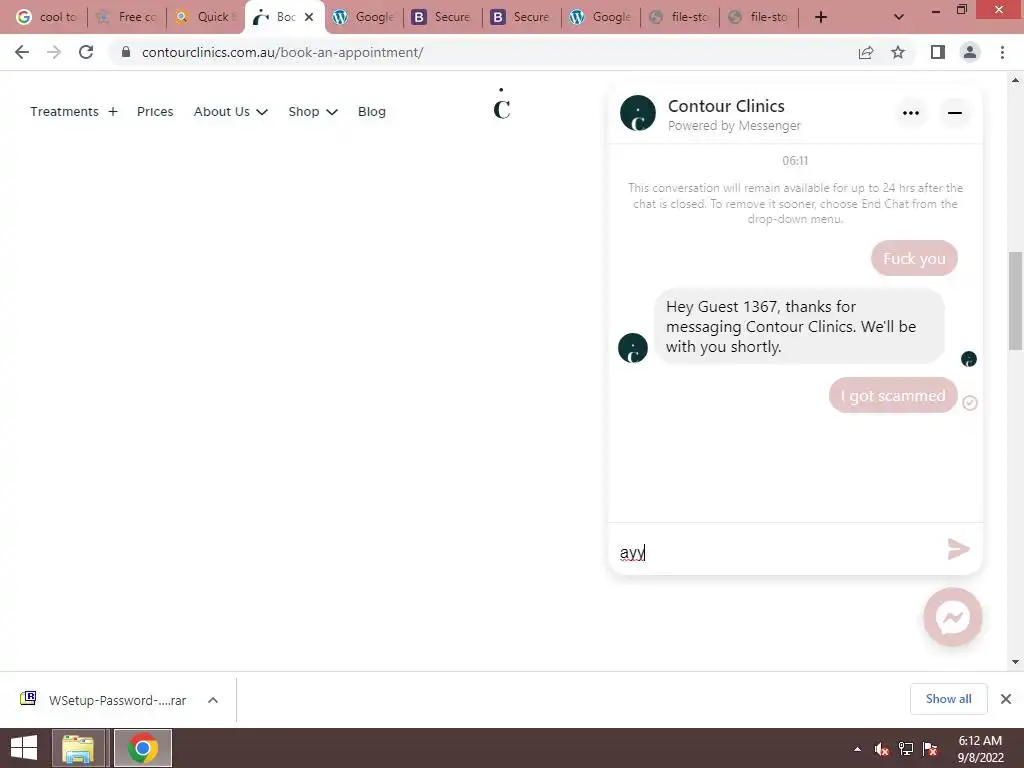Click the taskbar clock 6:12 AM

[x=980, y=741]
